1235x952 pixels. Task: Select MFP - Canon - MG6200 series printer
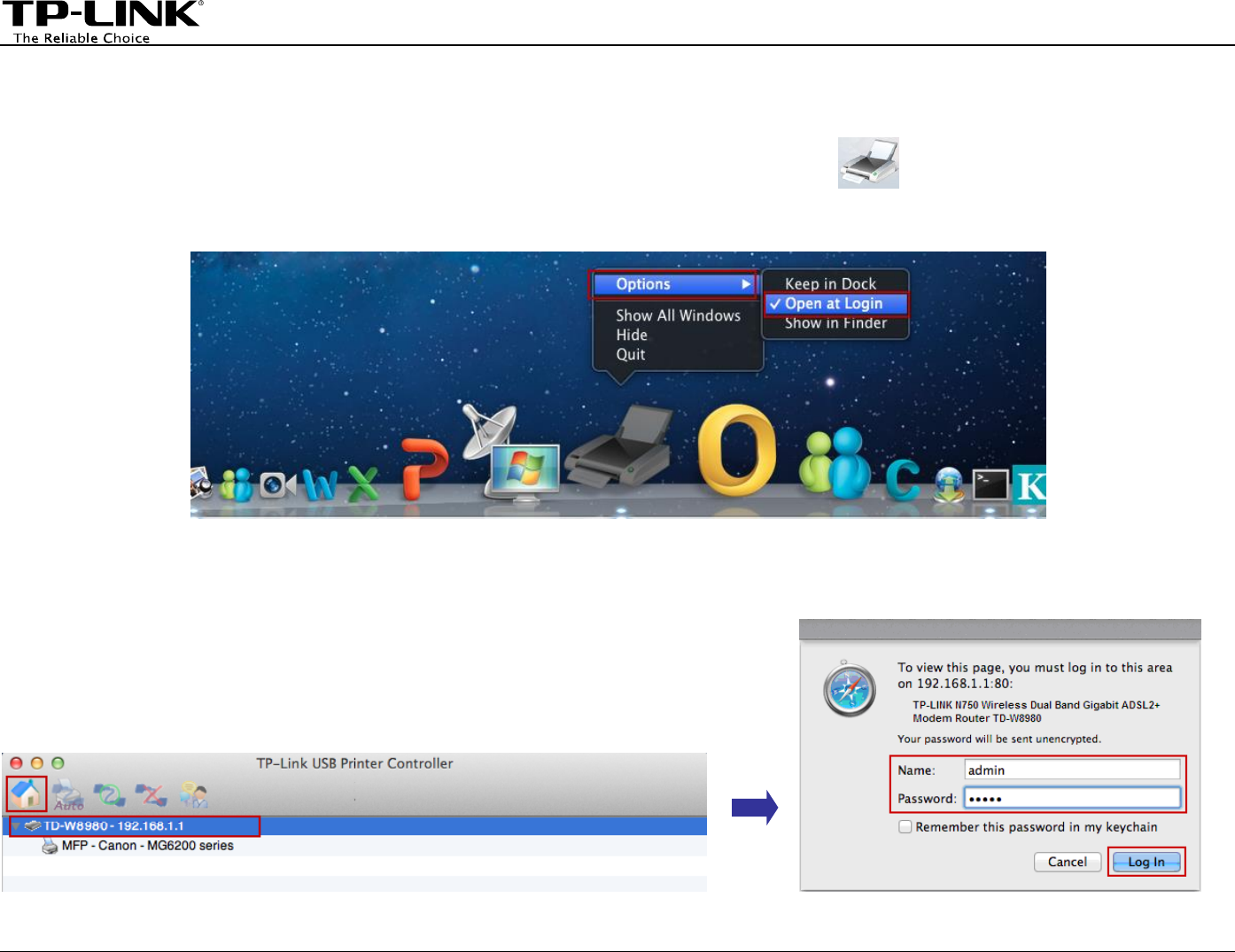click(x=147, y=846)
